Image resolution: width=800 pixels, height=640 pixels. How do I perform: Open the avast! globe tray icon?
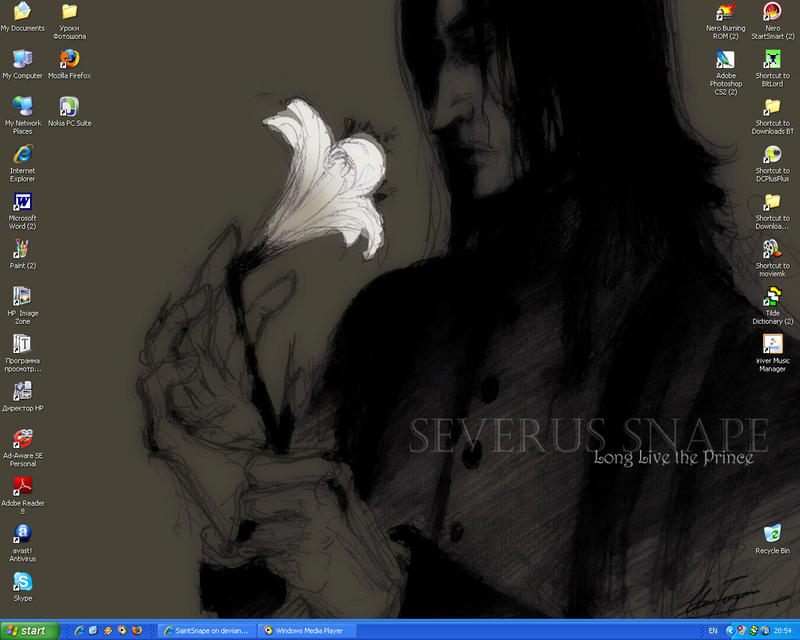[765, 631]
